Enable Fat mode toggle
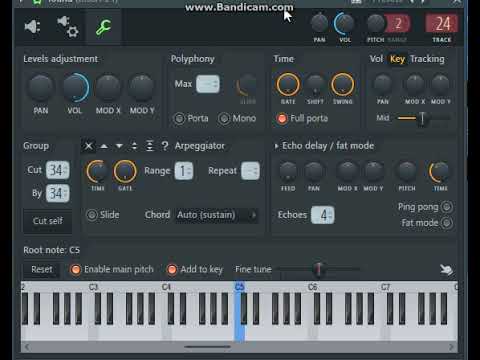480x360 pixels. click(447, 223)
